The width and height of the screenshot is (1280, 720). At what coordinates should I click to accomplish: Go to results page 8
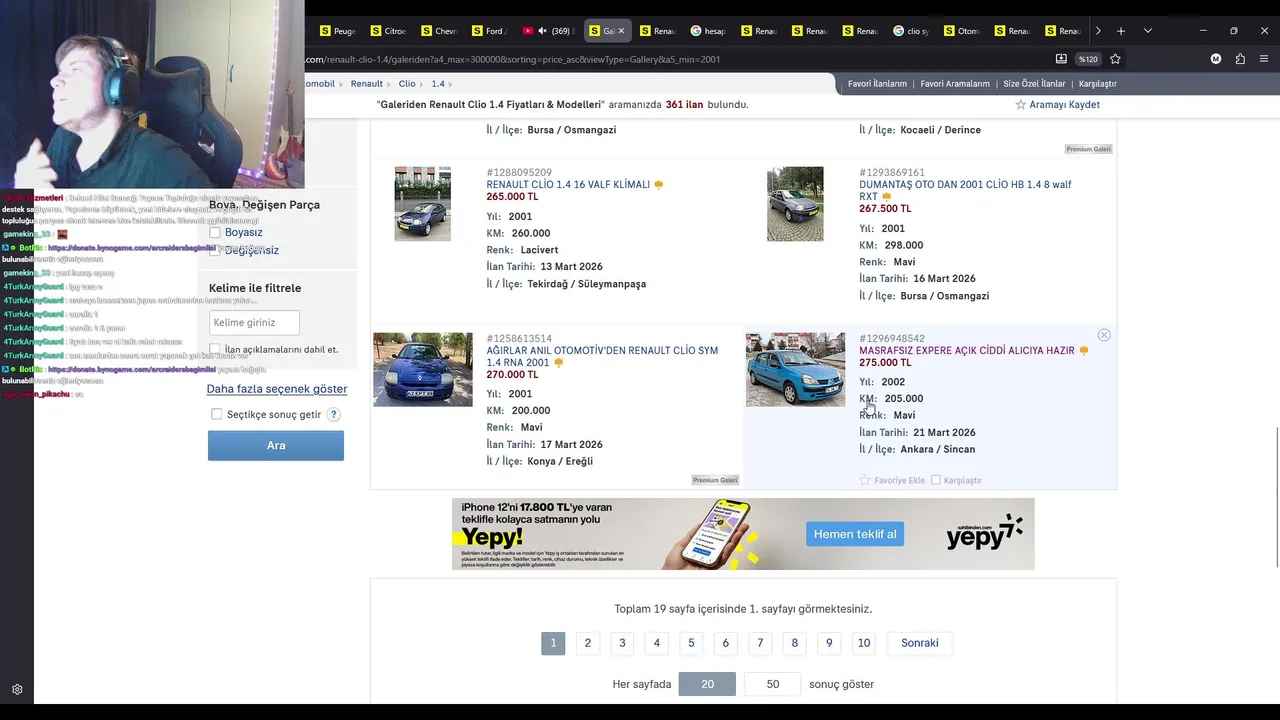click(795, 643)
